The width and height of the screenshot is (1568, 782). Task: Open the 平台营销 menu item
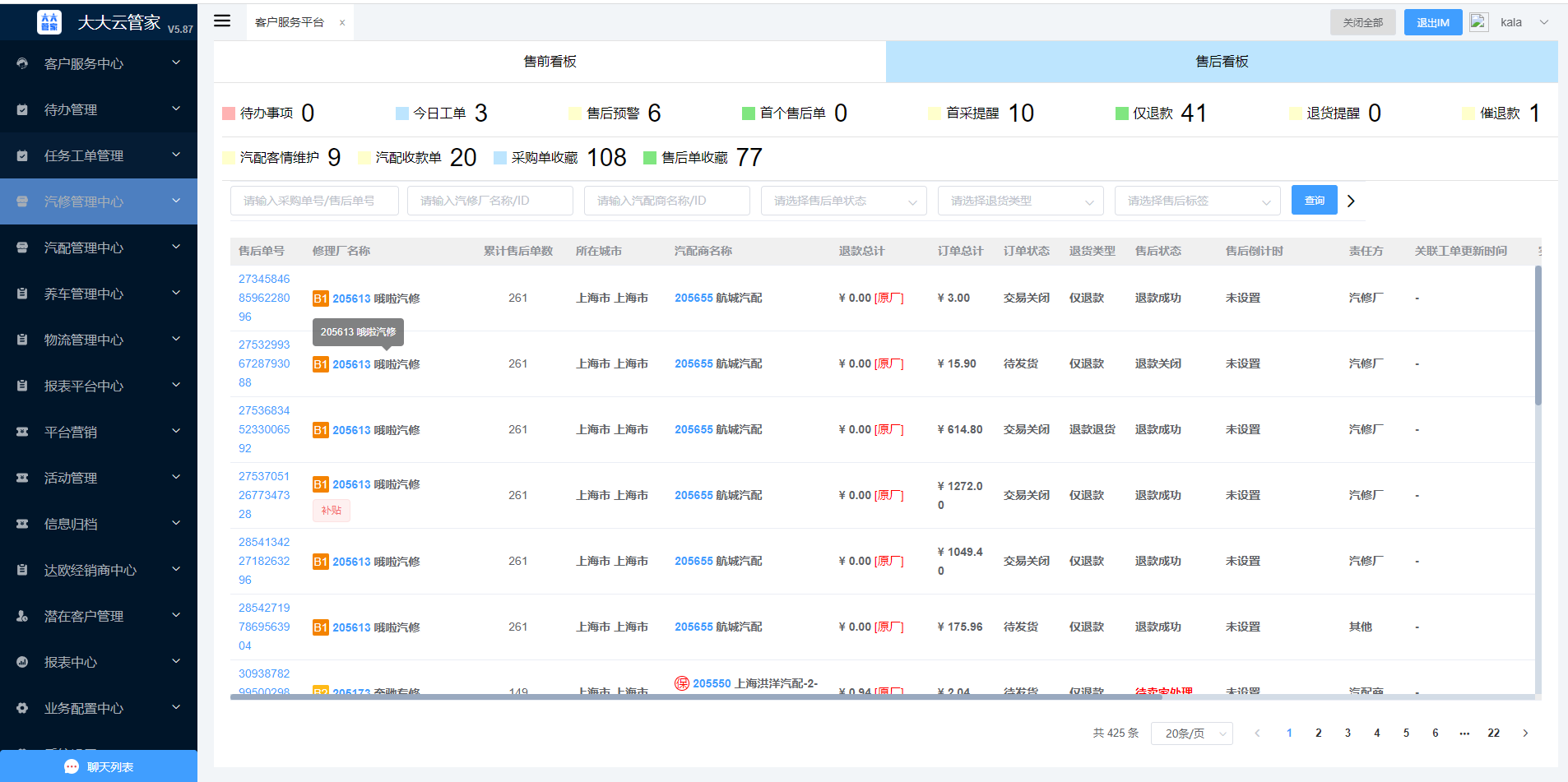[99, 432]
